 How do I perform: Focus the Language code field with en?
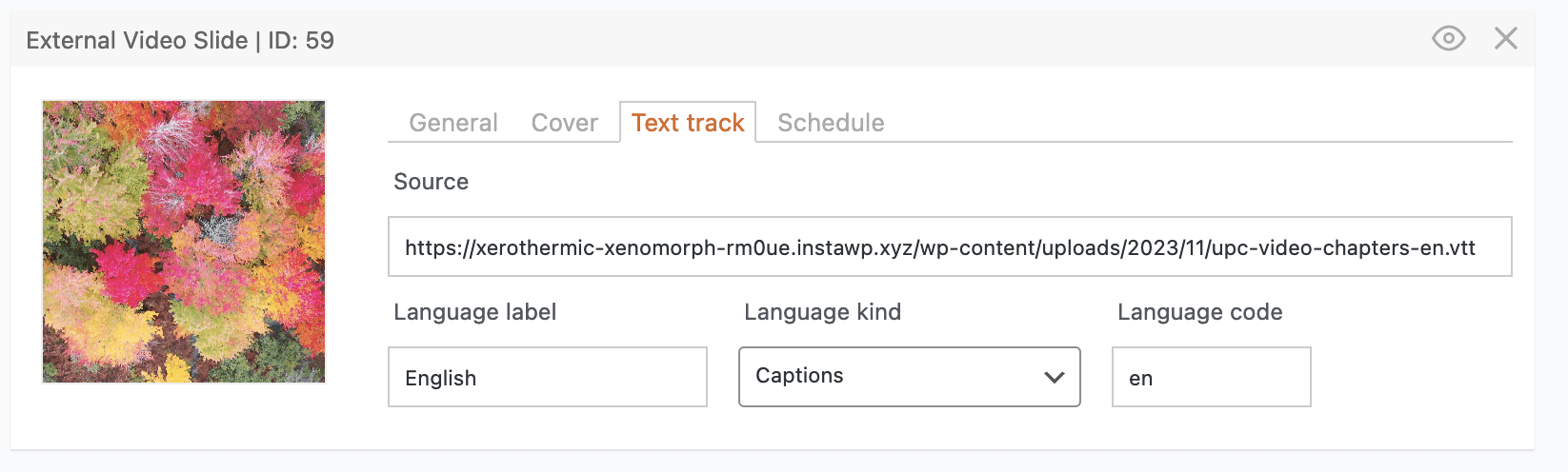click(x=1211, y=378)
